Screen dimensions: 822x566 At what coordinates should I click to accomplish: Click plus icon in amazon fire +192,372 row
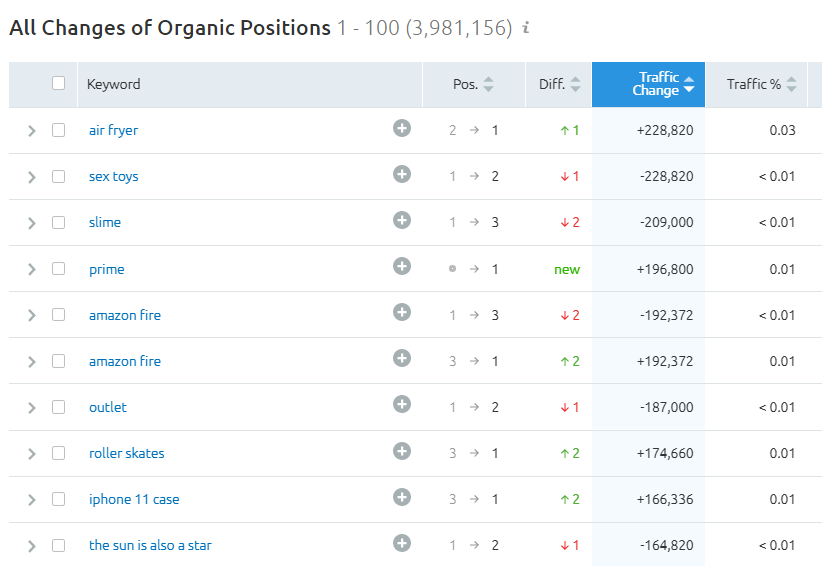click(402, 358)
